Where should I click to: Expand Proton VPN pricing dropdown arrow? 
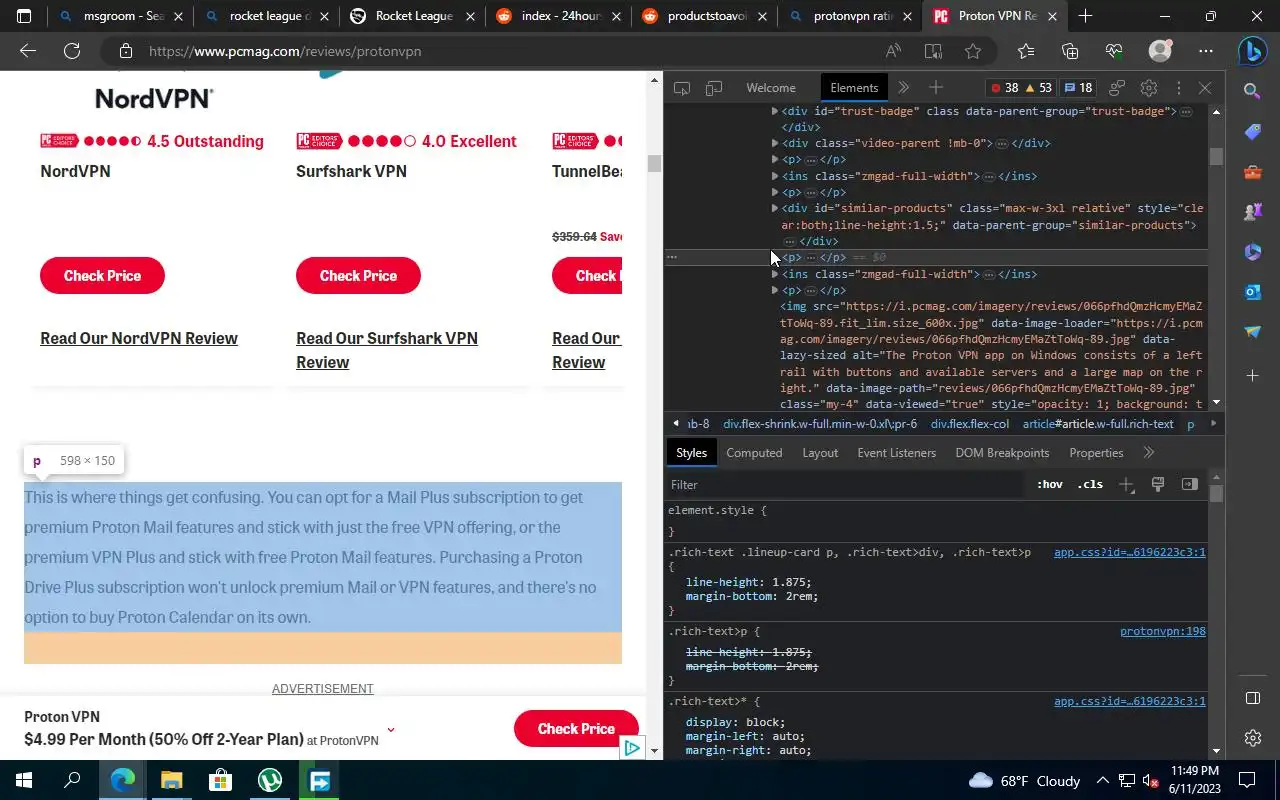[390, 729]
